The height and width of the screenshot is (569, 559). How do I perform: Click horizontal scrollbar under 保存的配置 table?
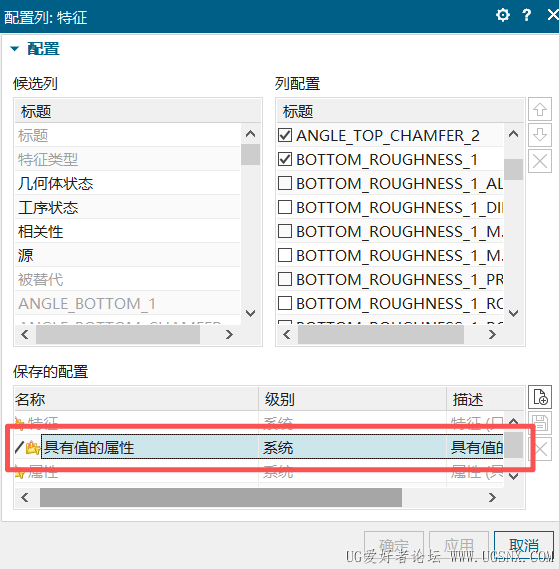221,498
